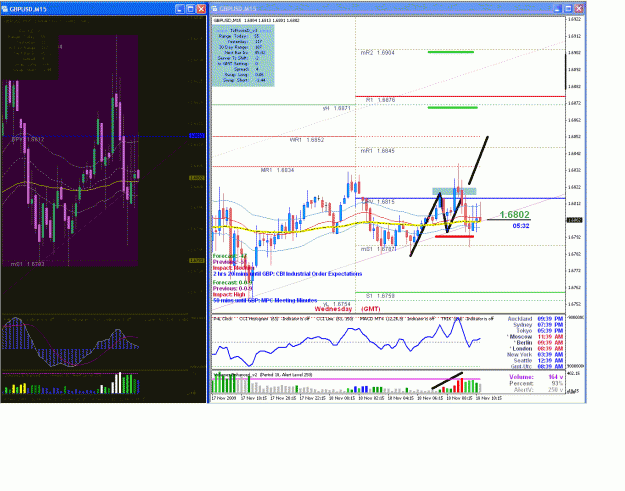The height and width of the screenshot is (491, 625).
Task: Click the 'Range Today' row in info box
Action: (x=238, y=36)
